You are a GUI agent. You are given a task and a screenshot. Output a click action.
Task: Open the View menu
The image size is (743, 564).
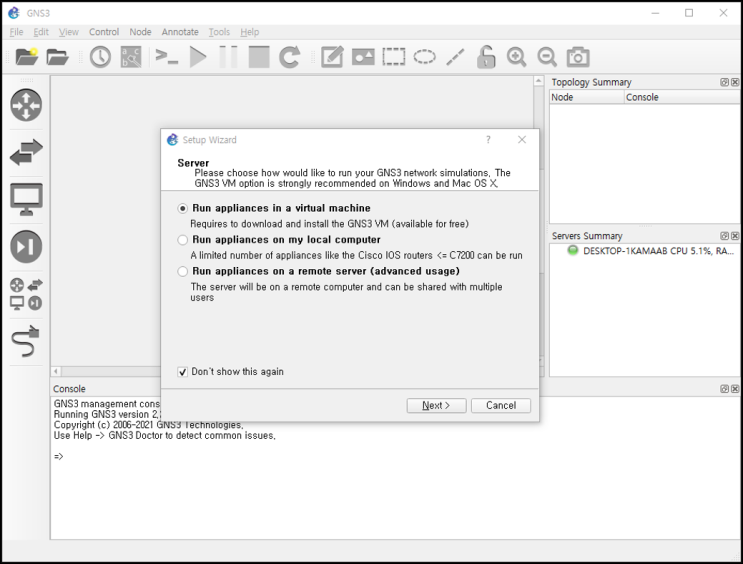[x=69, y=32]
